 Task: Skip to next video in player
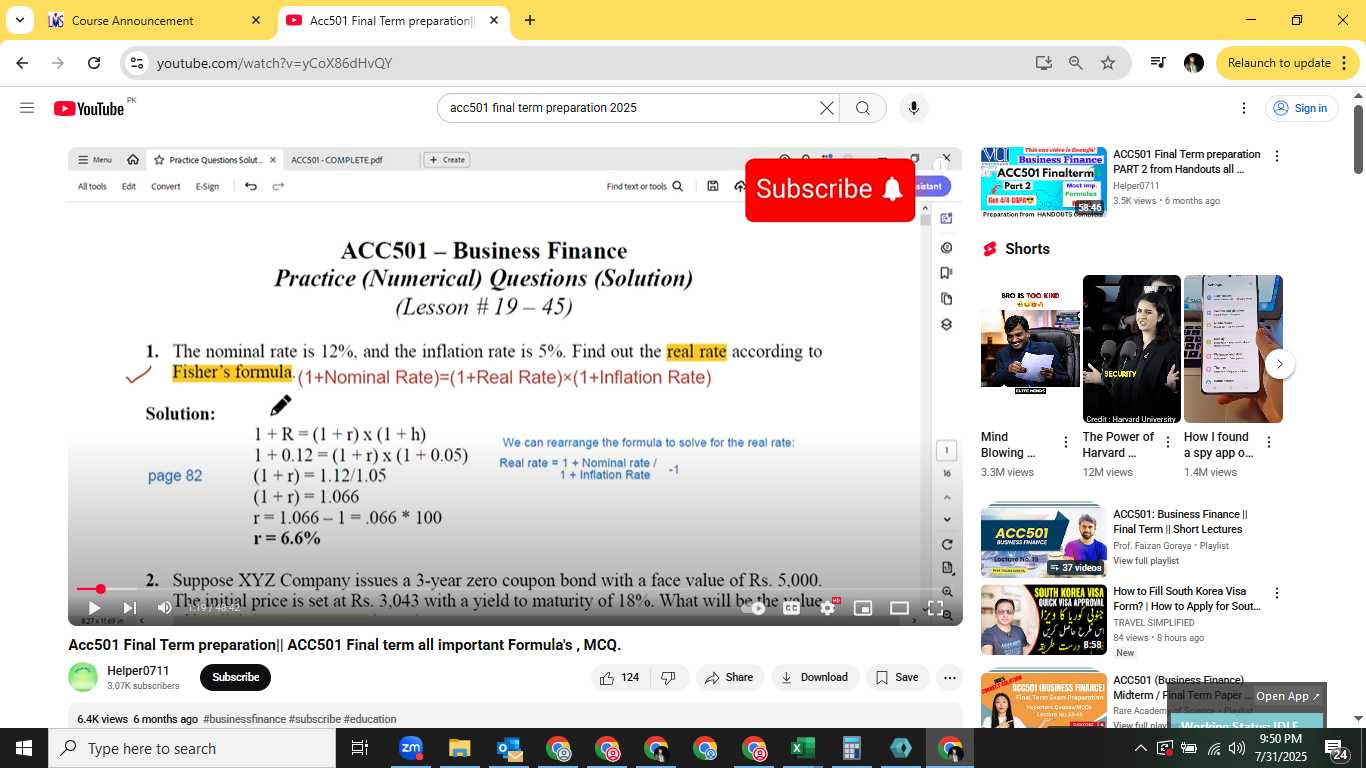(x=129, y=607)
